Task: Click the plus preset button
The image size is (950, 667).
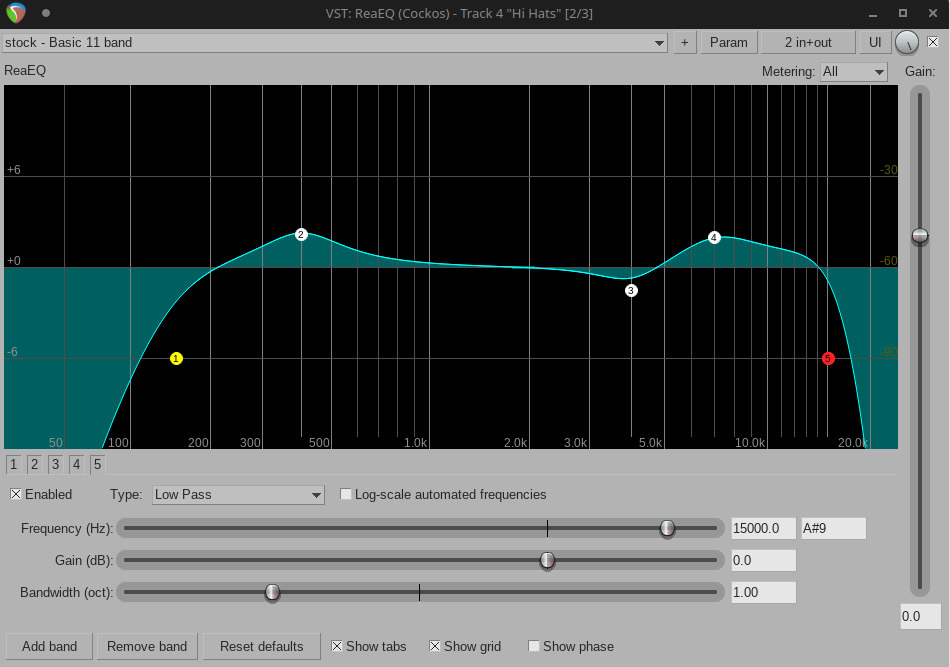Action: [685, 42]
